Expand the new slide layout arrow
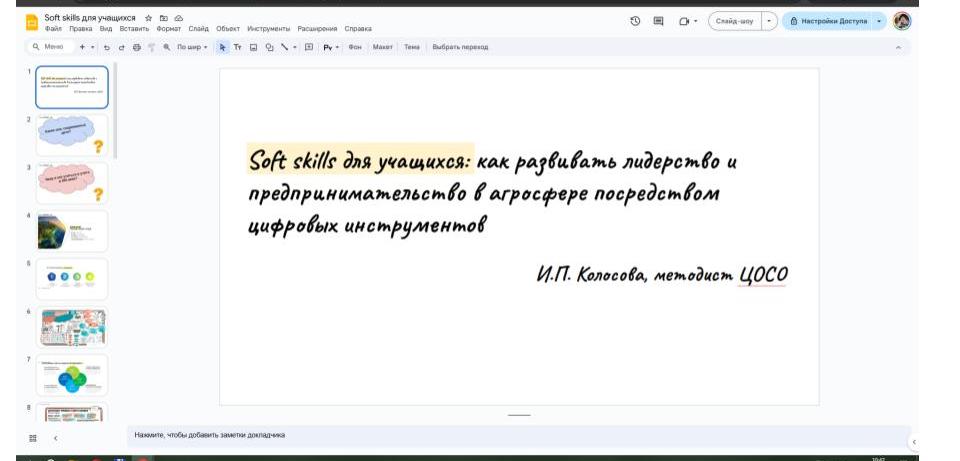The image size is (960, 461). pyautogui.click(x=93, y=47)
